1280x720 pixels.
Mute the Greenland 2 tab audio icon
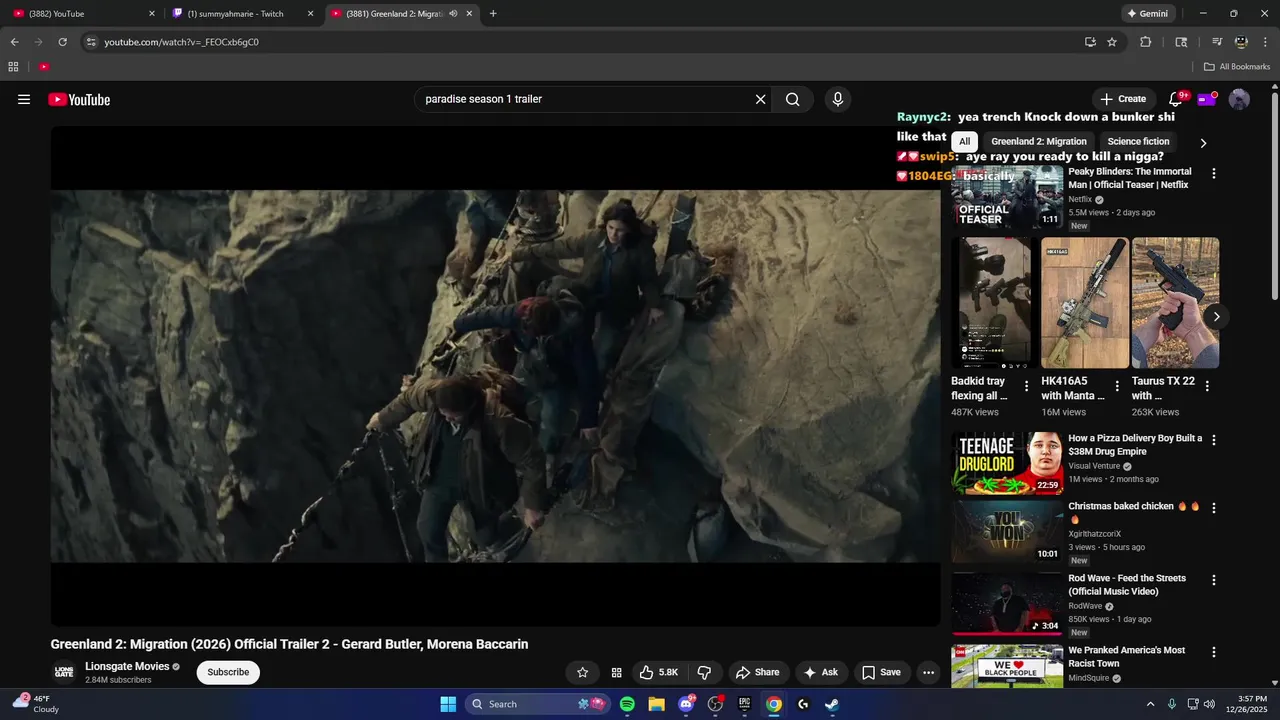[453, 14]
